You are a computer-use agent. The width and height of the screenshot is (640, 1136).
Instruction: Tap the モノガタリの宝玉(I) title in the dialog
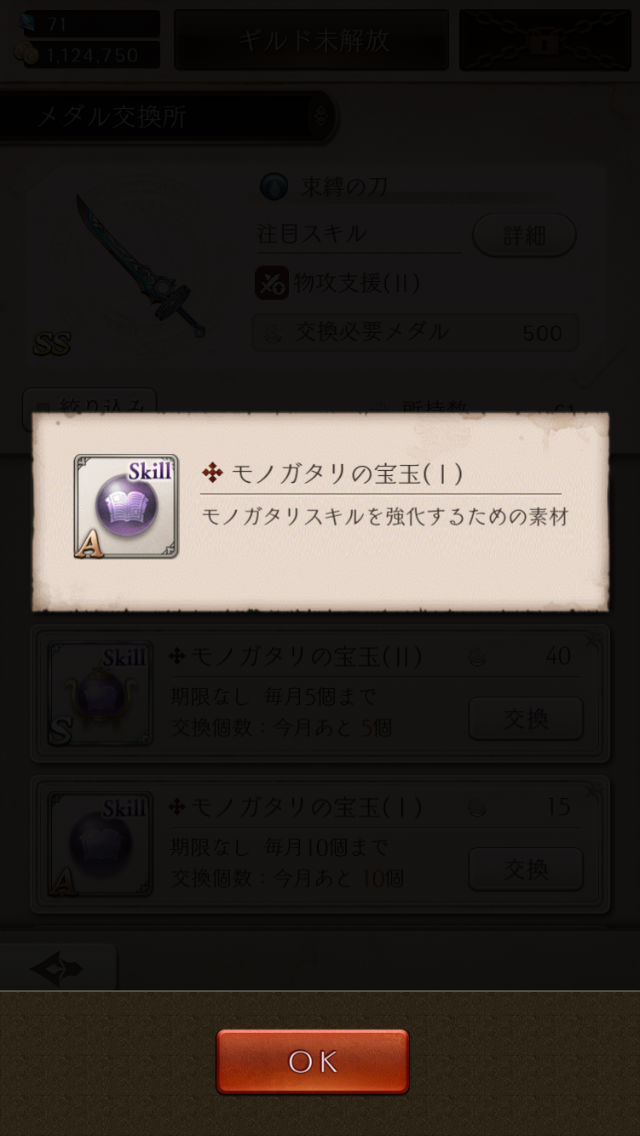pos(346,473)
